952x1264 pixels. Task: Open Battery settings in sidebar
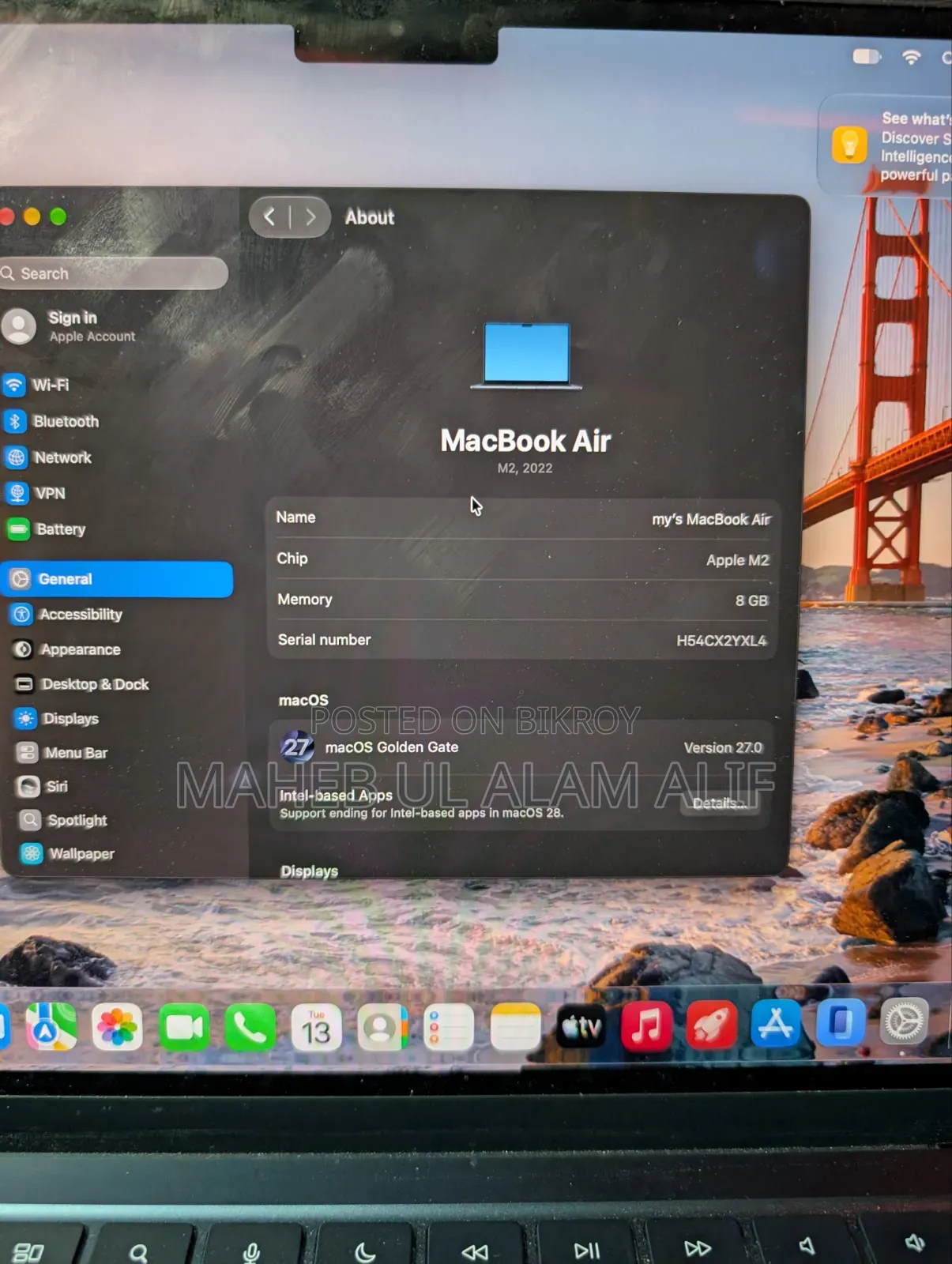pos(117,529)
